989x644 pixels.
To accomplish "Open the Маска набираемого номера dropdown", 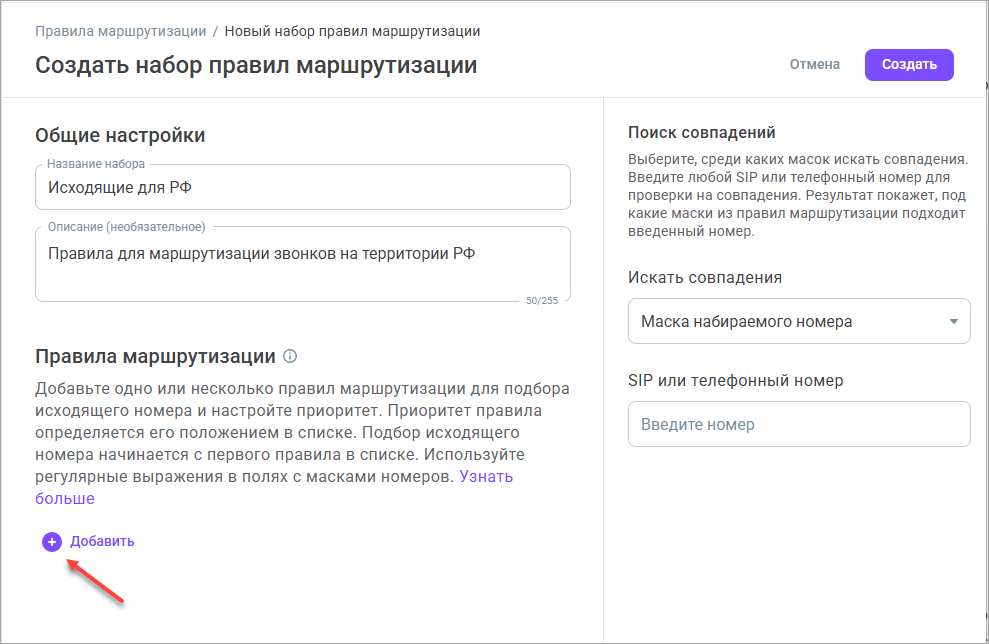I will (798, 321).
